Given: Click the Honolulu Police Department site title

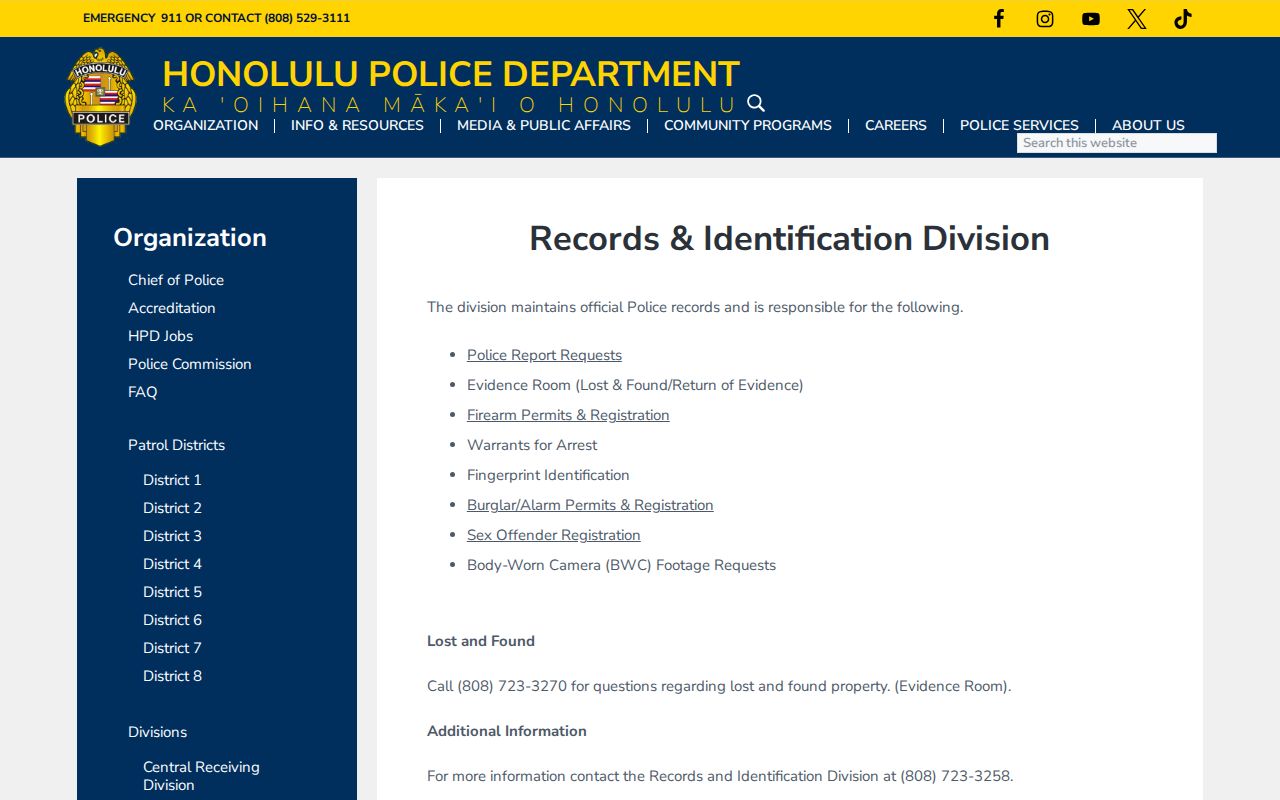Looking at the screenshot, I should 451,74.
